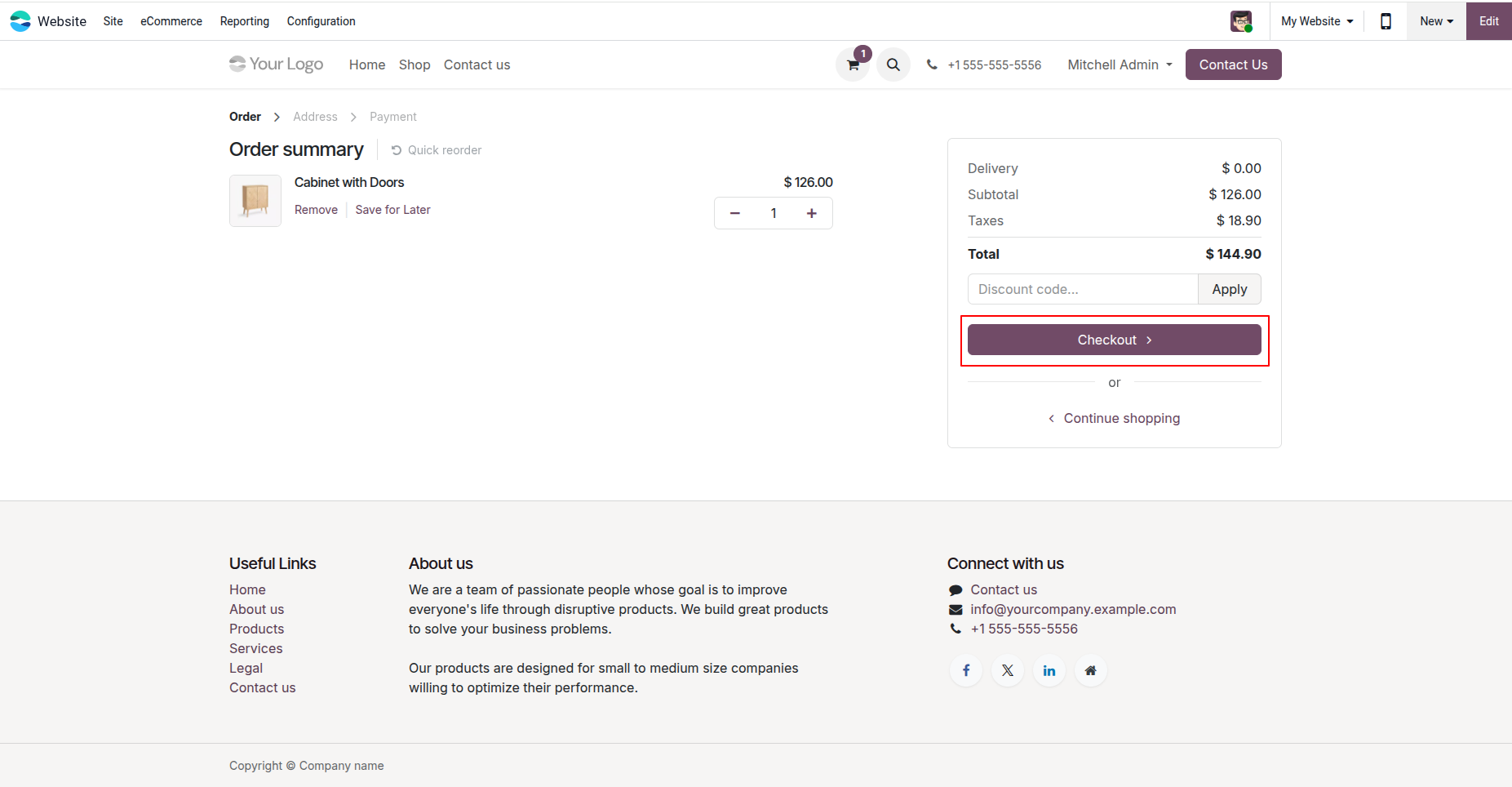Open X (Twitter) social icon in footer

(x=1008, y=670)
